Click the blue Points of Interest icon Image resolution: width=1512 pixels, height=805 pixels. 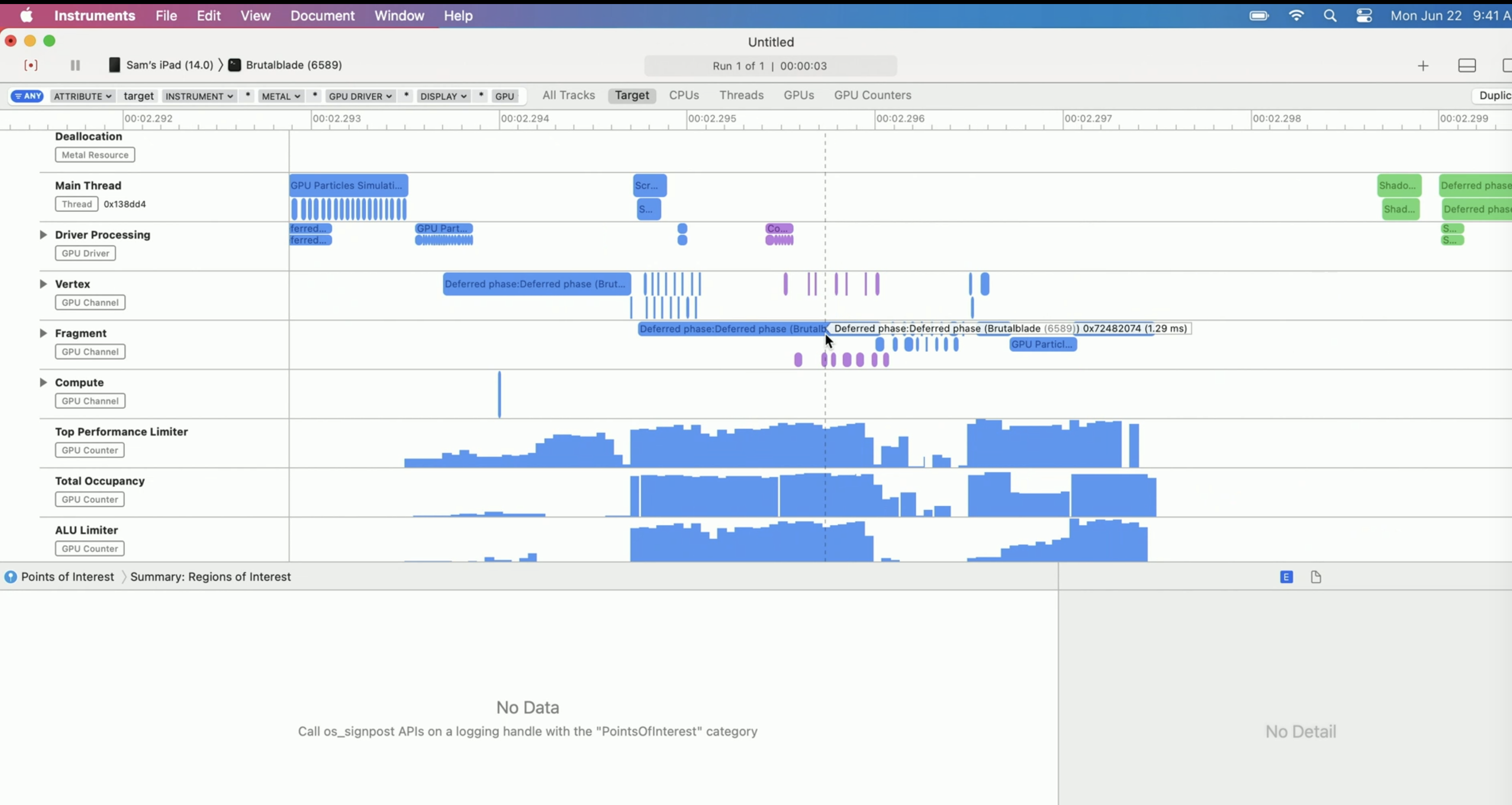11,577
